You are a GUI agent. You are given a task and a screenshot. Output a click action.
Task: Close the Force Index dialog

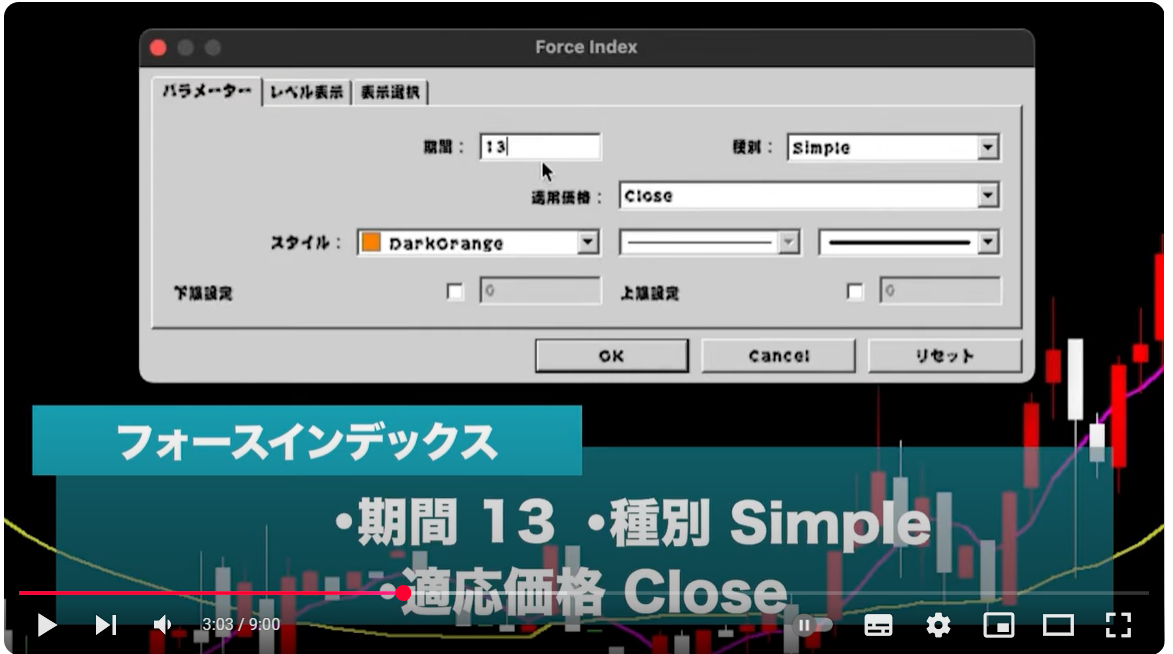pos(158,48)
